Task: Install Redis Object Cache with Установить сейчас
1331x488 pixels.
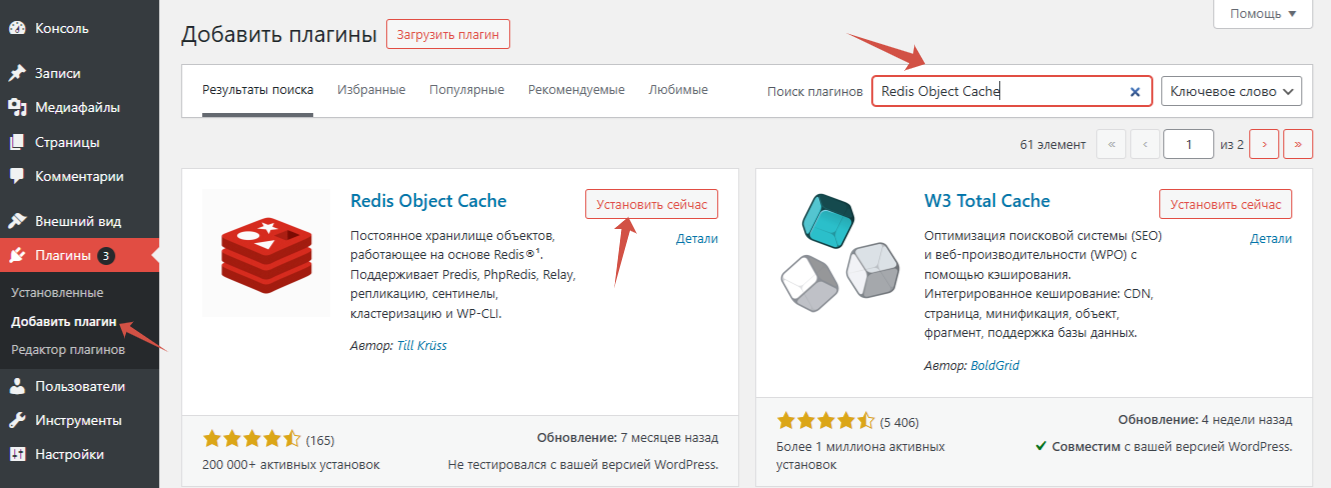Action: pyautogui.click(x=651, y=204)
